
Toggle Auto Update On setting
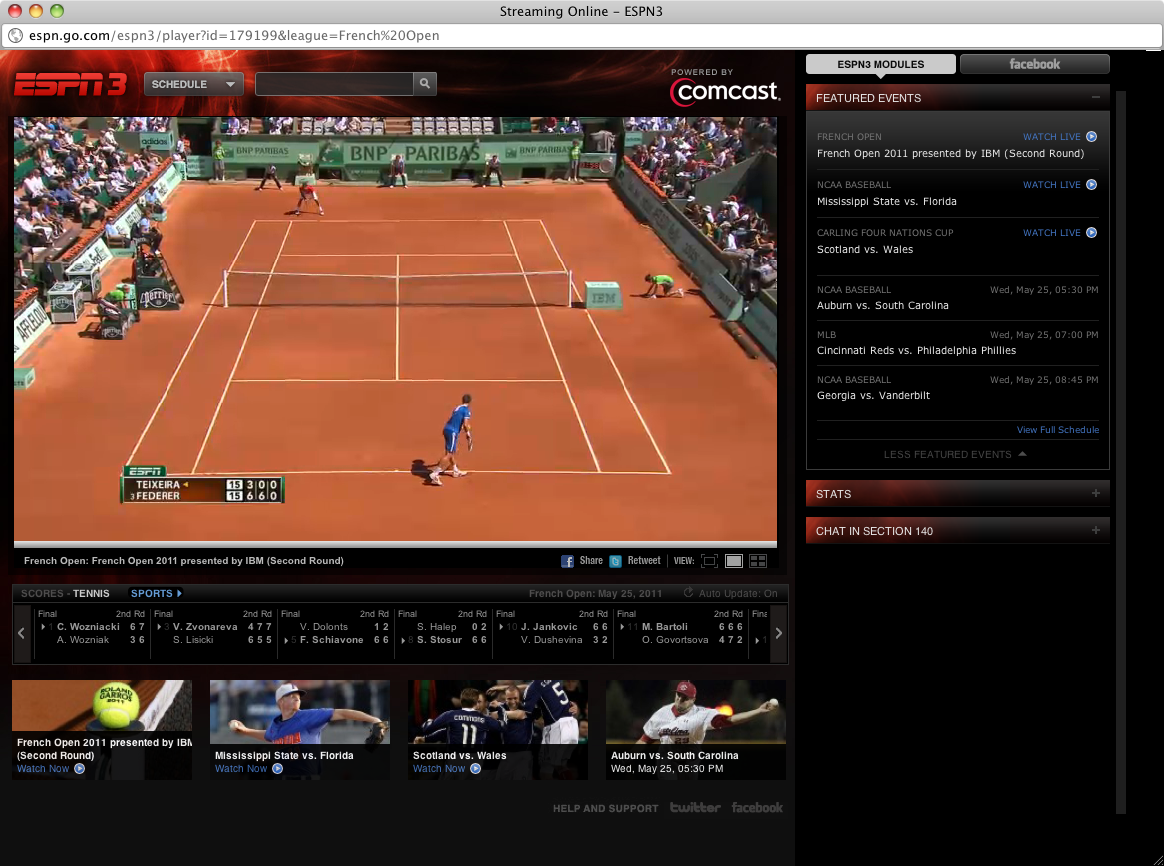pyautogui.click(x=738, y=594)
